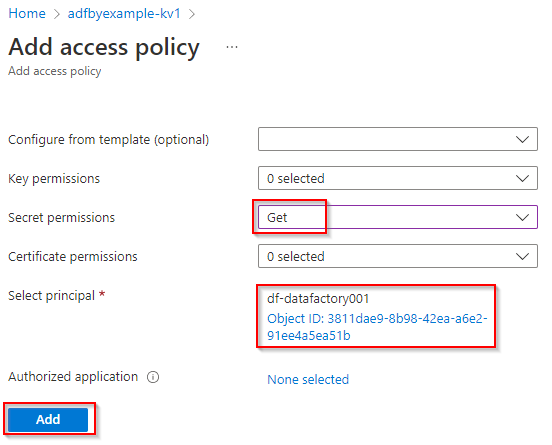The image size is (552, 445).
Task: Click the Add access policy page heading
Action: coord(104,47)
